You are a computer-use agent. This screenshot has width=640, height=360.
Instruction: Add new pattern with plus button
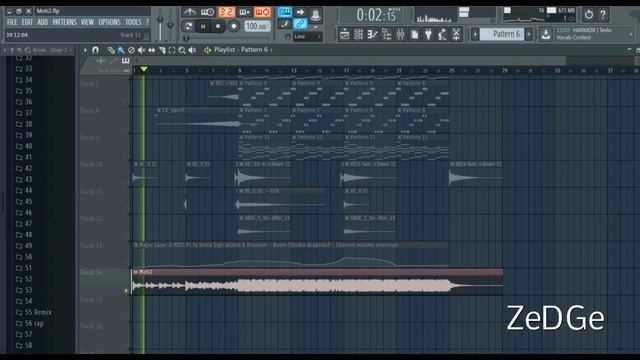(529, 34)
